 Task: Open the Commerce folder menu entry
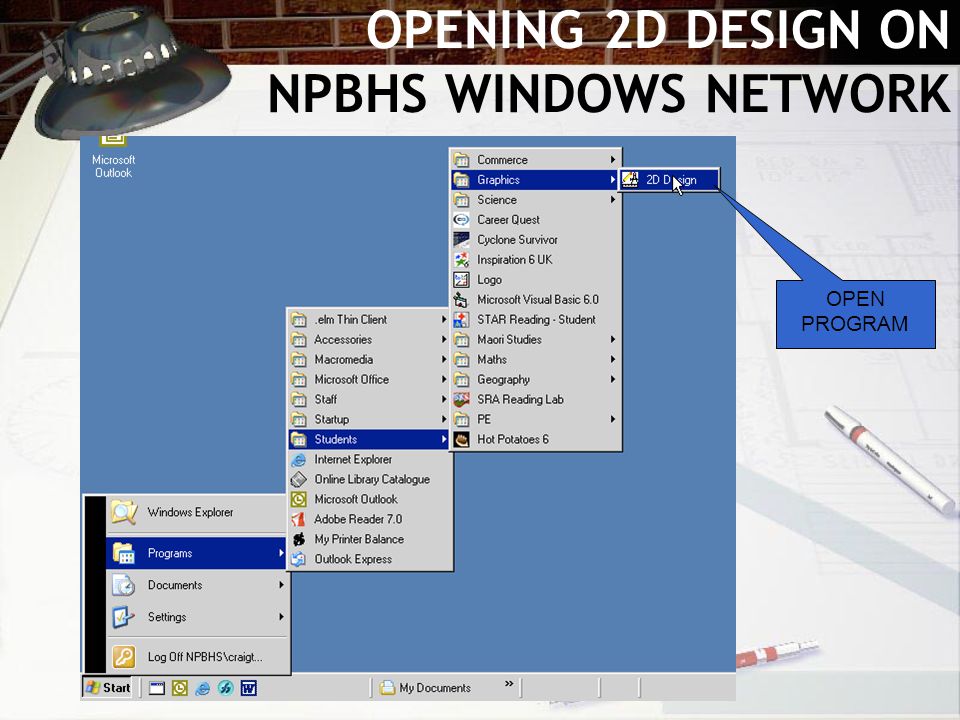[536, 160]
